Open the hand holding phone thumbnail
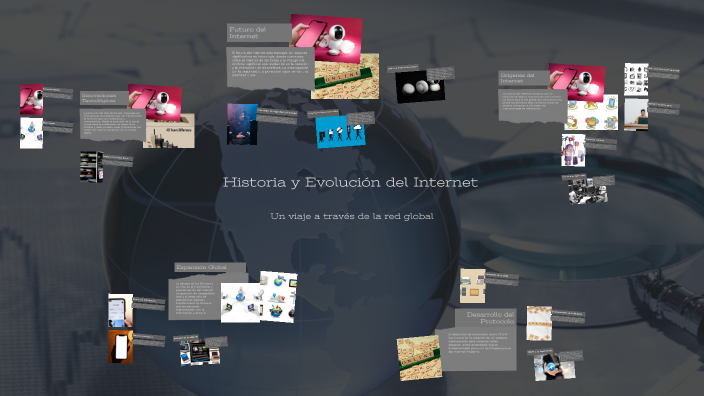 (120, 311)
